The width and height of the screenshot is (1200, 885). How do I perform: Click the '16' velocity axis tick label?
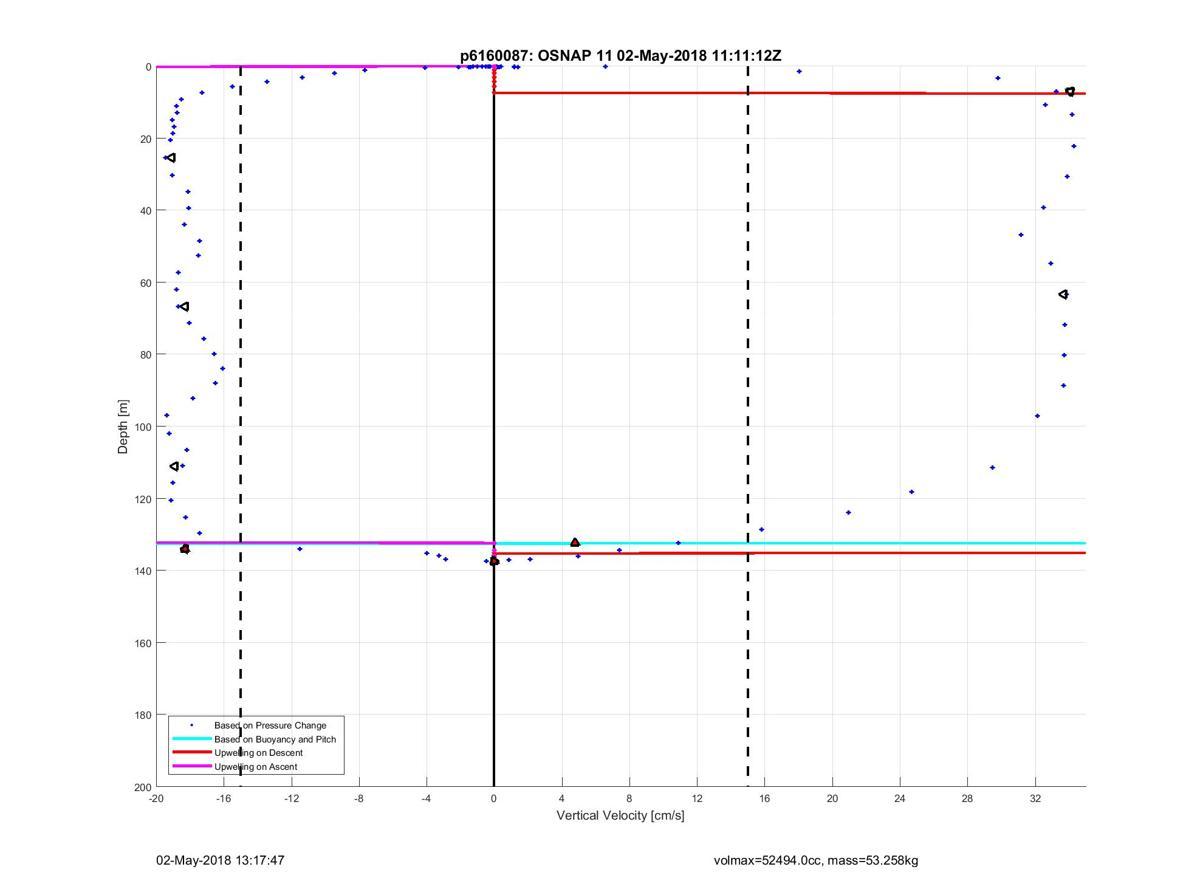tap(765, 799)
